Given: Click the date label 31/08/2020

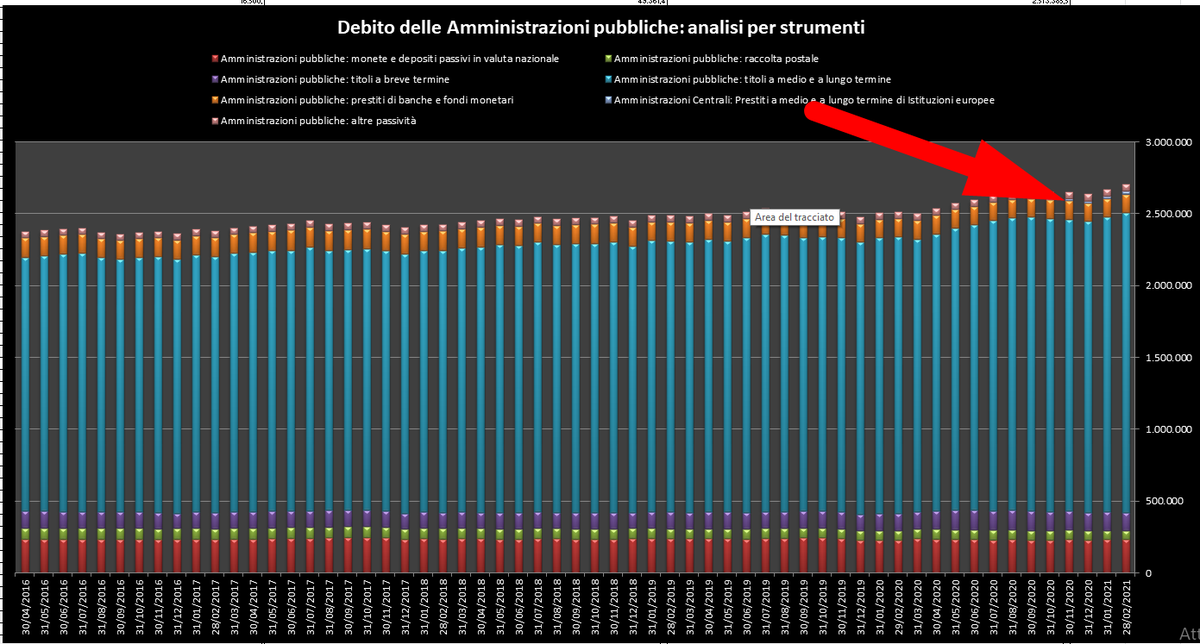Looking at the screenshot, I should click(x=1015, y=608).
